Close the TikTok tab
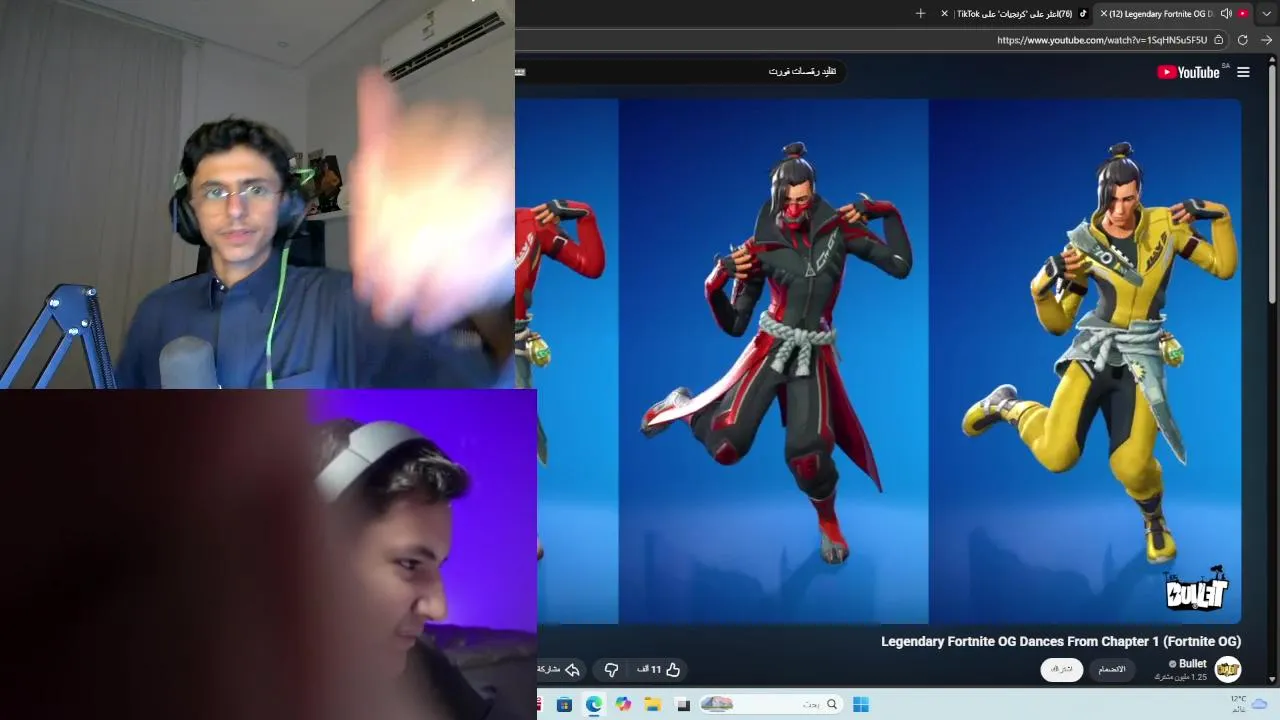This screenshot has height=720, width=1280. [x=944, y=14]
